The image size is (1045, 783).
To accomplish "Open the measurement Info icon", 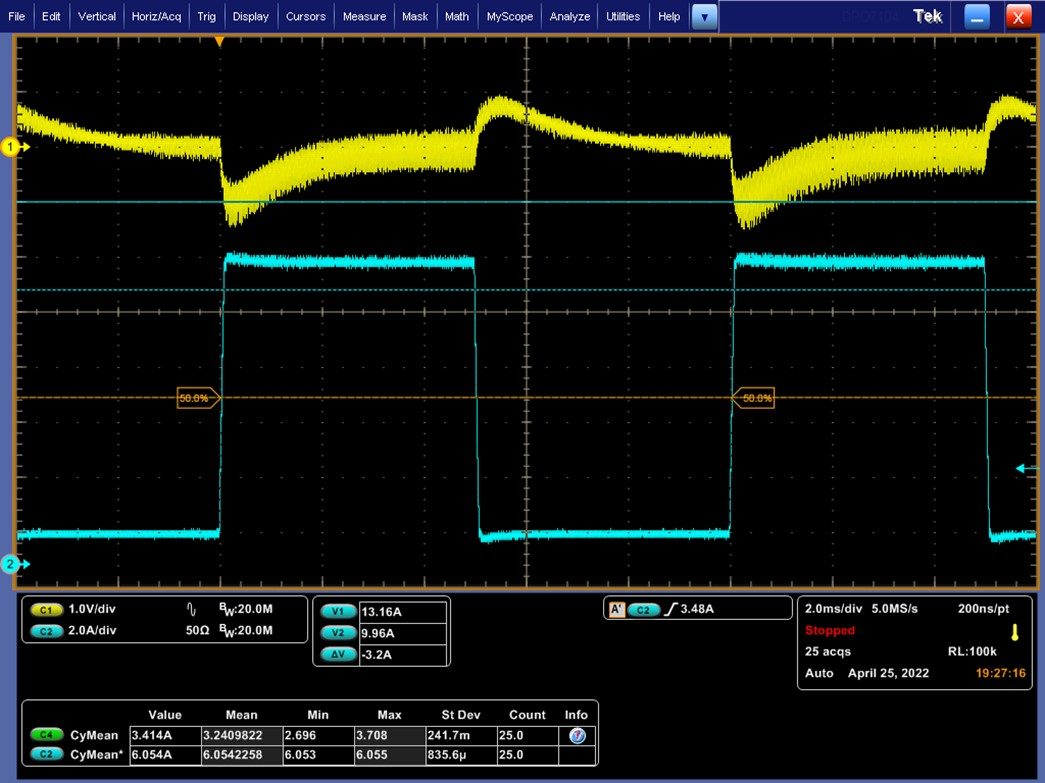I will [x=577, y=735].
